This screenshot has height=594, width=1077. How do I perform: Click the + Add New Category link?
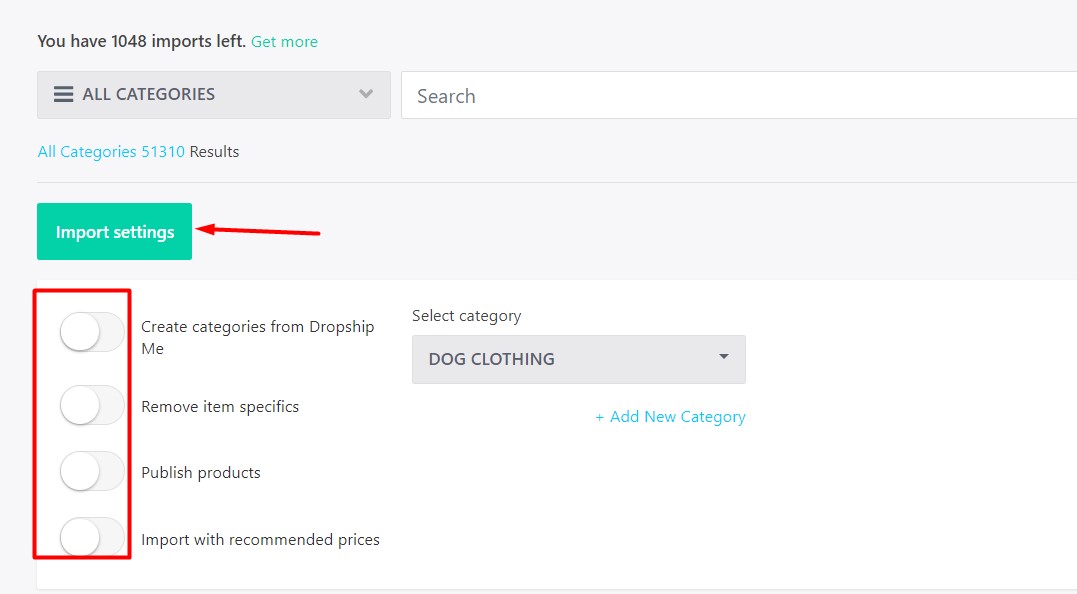coord(670,417)
